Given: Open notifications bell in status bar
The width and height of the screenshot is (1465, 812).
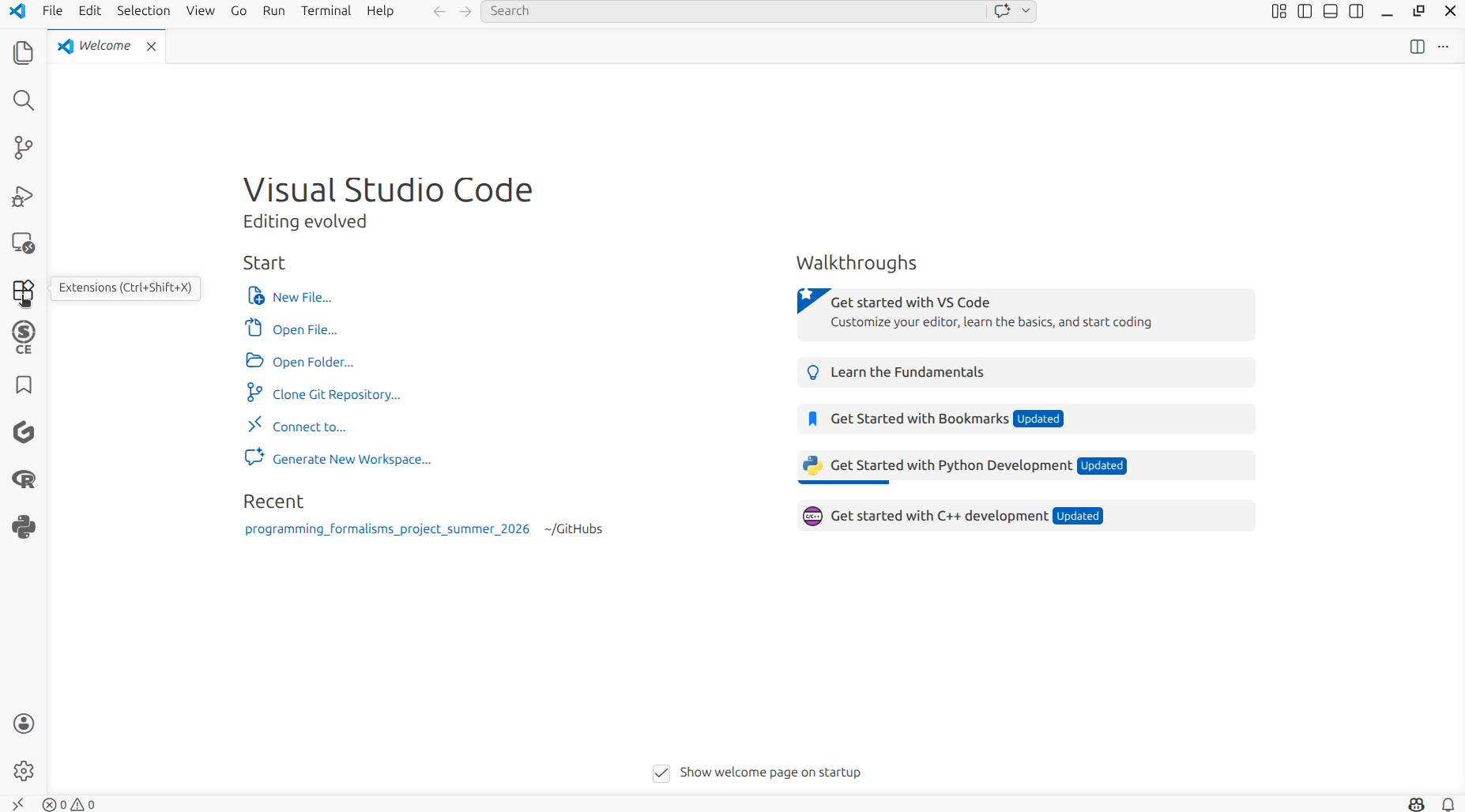Looking at the screenshot, I should [x=1448, y=804].
